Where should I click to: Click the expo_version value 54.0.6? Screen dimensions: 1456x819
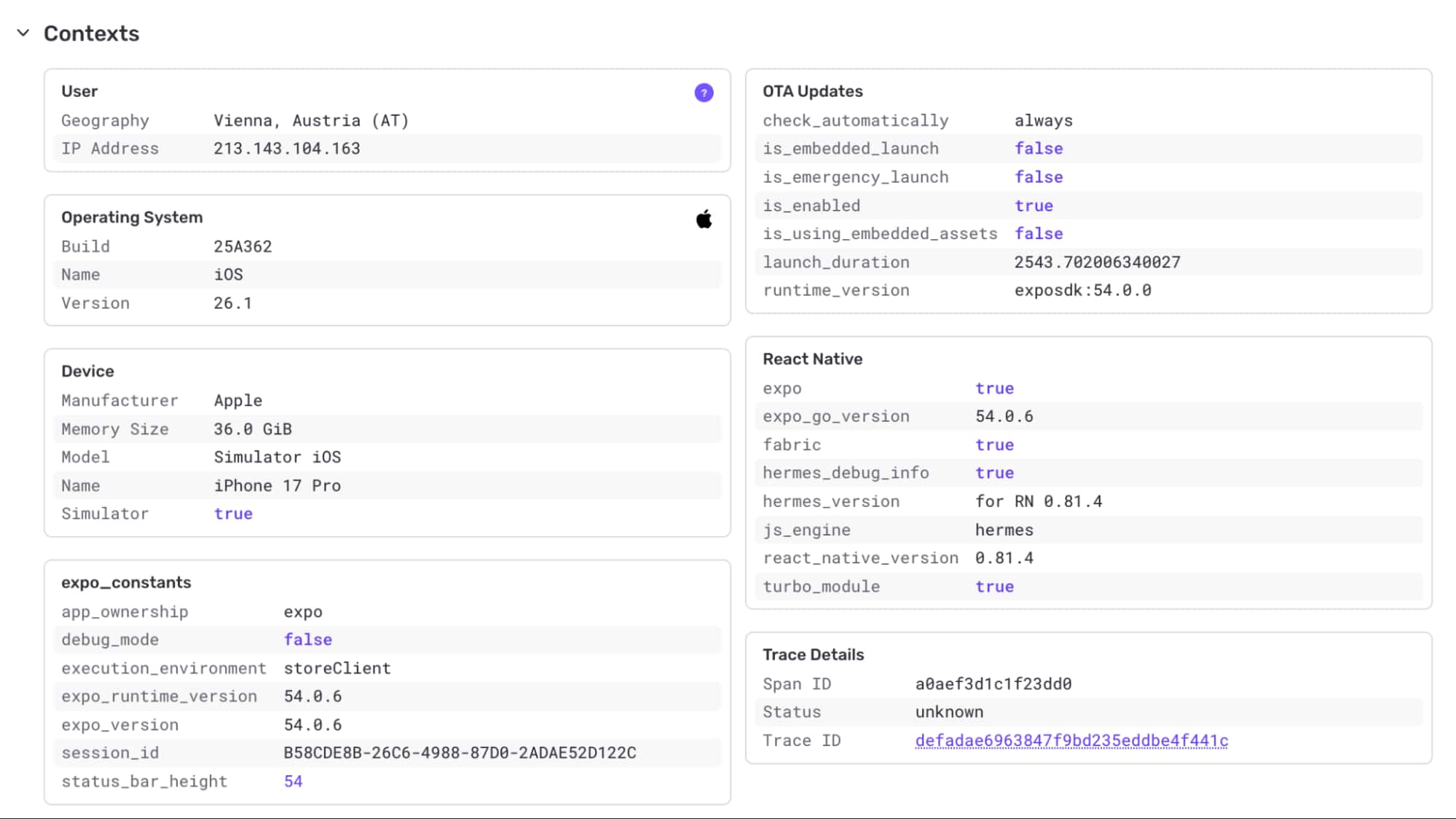[312, 725]
